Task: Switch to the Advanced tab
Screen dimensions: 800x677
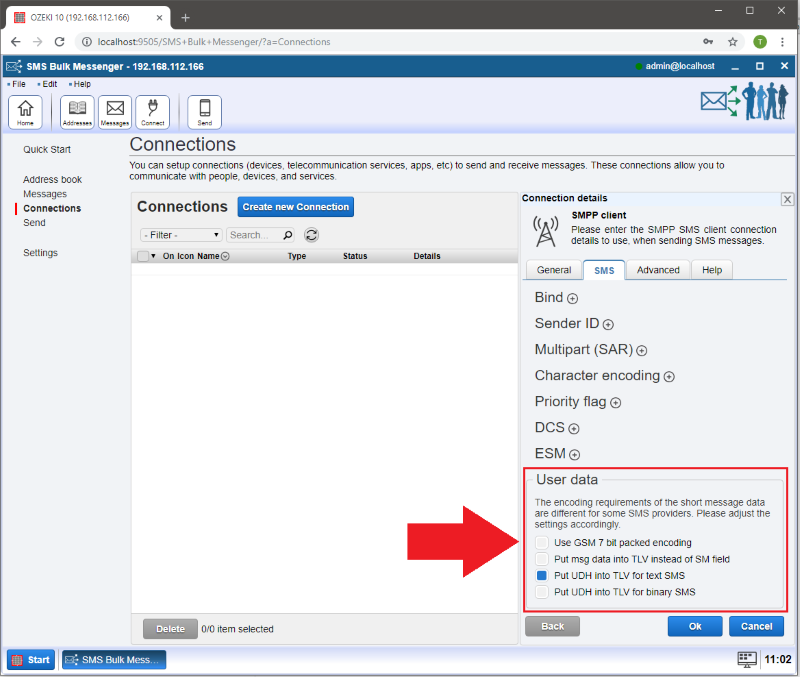Action: (x=658, y=270)
